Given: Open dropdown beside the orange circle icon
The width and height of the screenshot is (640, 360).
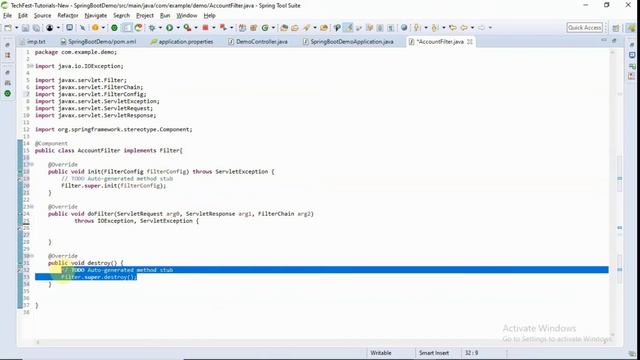Looking at the screenshot, I should tap(103, 28).
